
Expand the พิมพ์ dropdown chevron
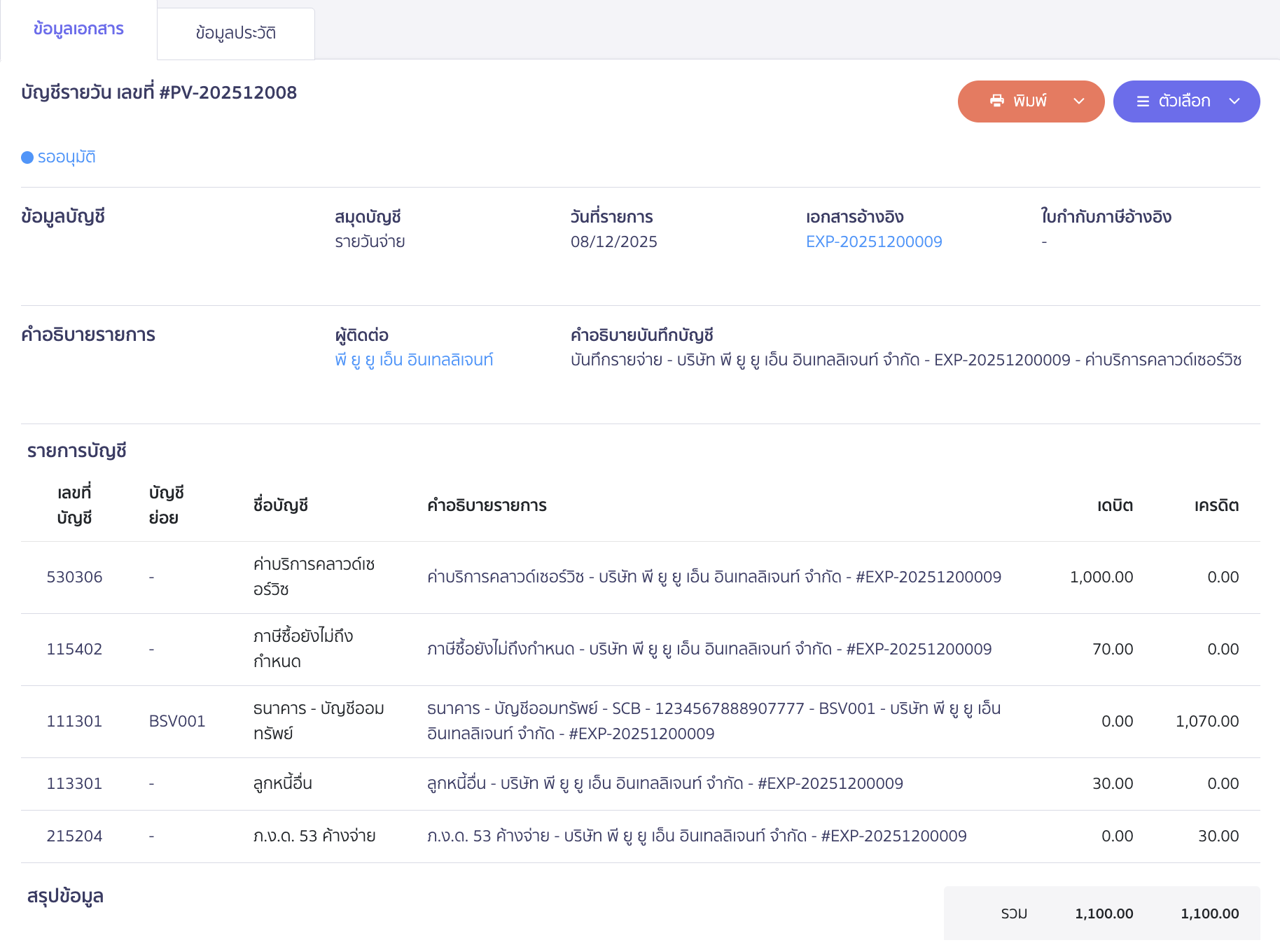(1079, 101)
